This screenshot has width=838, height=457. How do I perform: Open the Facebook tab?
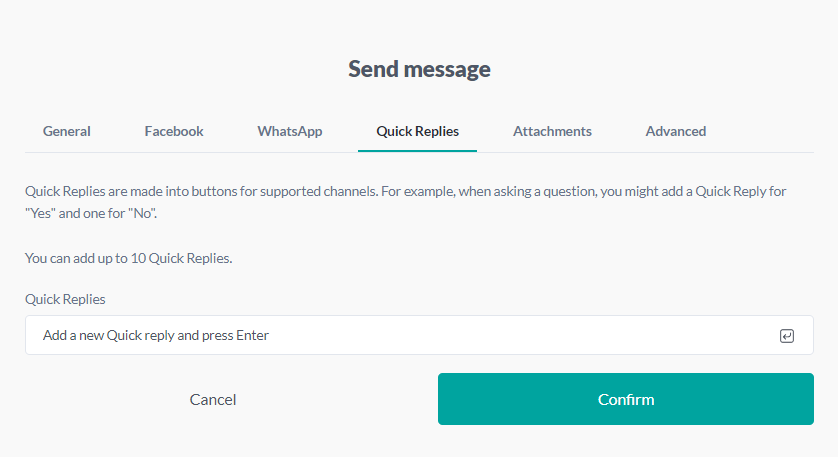(174, 131)
